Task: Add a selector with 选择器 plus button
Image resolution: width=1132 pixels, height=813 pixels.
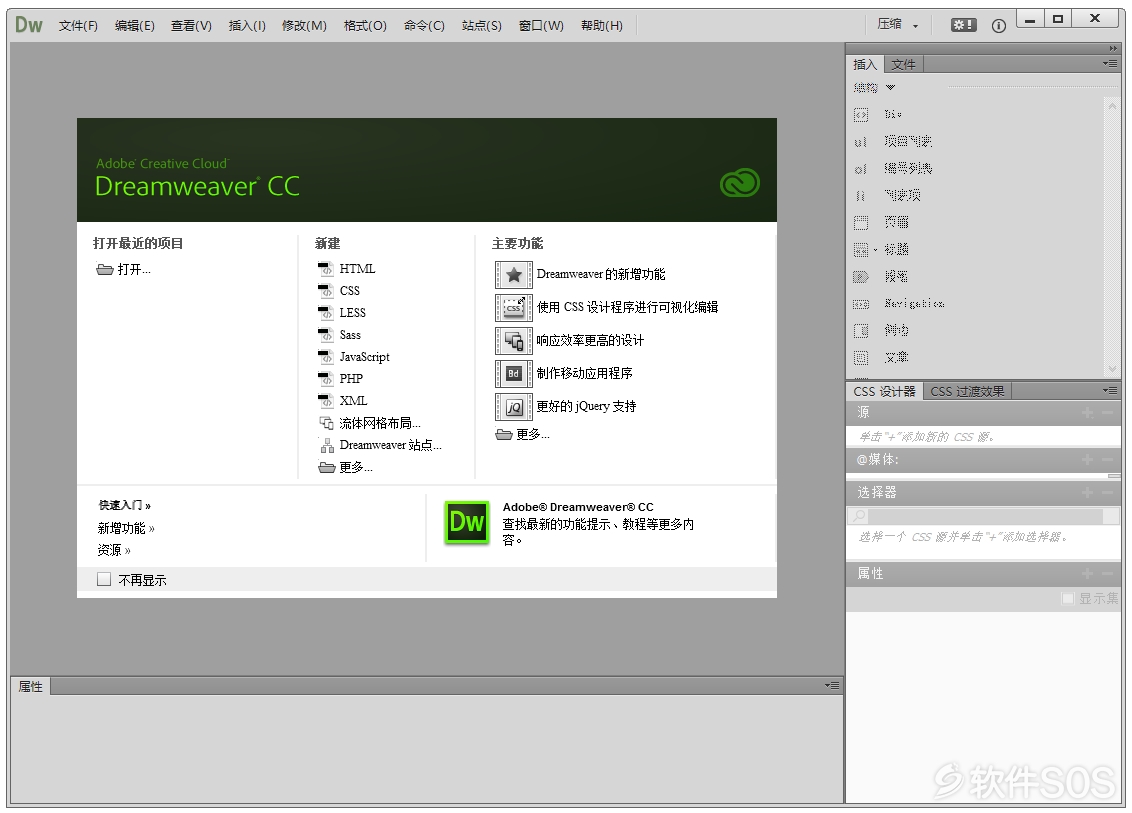Action: coord(1087,493)
